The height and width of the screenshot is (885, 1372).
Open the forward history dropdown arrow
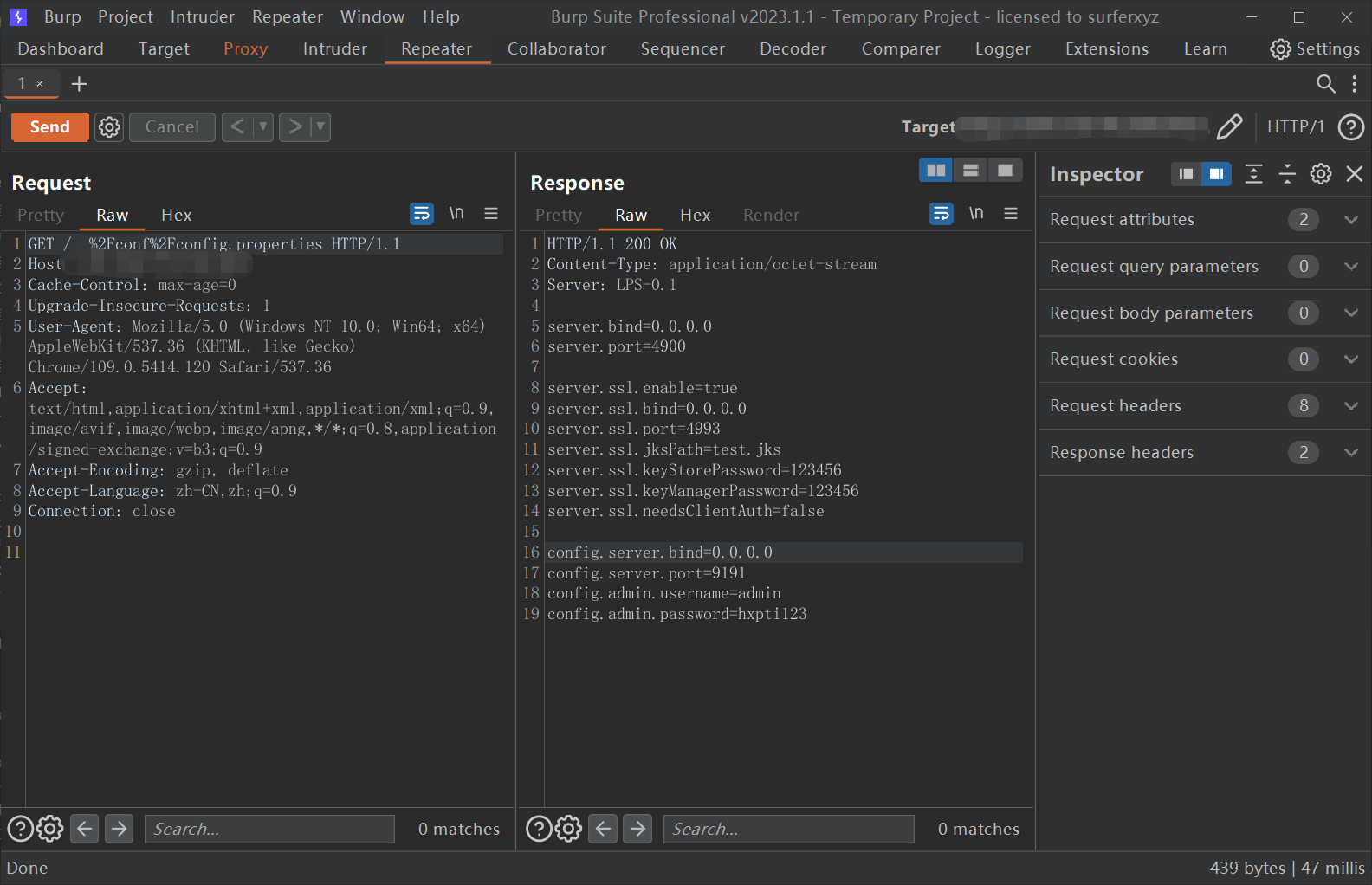pyautogui.click(x=320, y=127)
